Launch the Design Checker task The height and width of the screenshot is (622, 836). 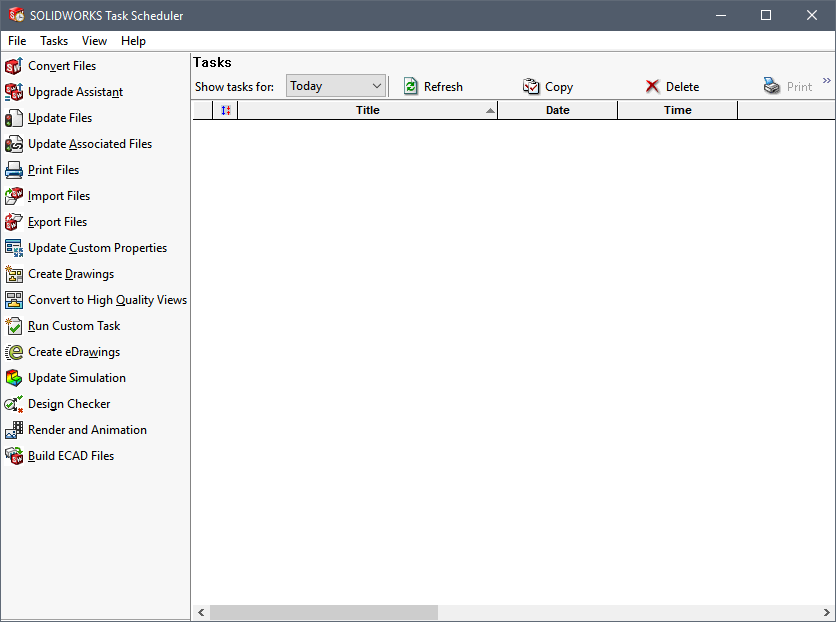pos(69,404)
